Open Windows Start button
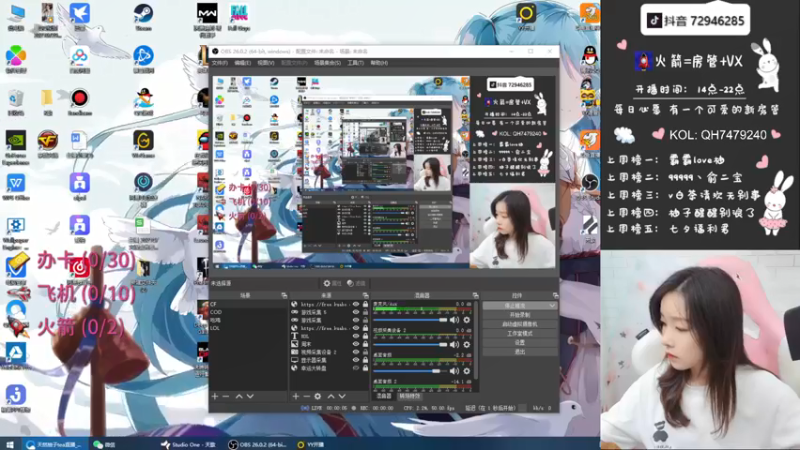This screenshot has width=800, height=450. (10, 444)
